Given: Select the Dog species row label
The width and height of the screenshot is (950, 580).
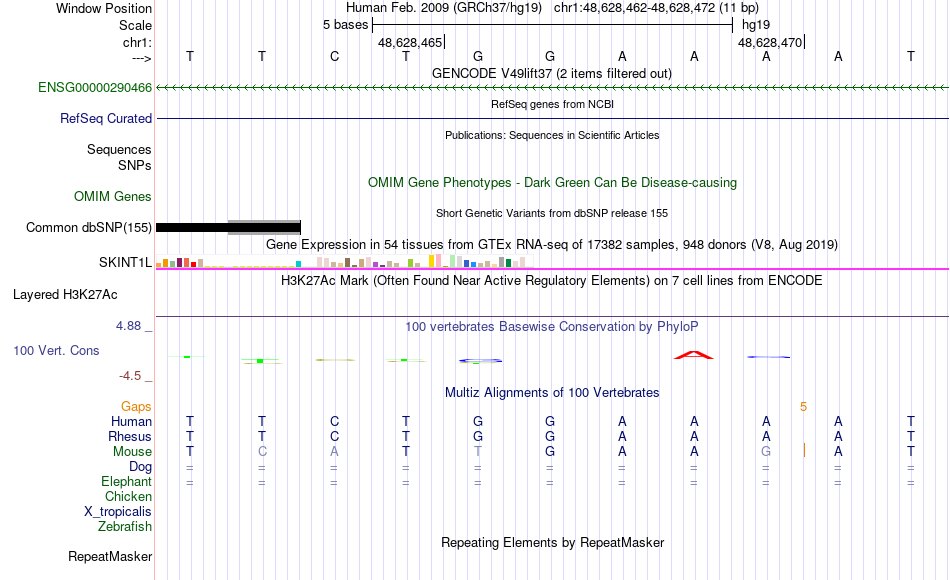Looking at the screenshot, I should [140, 467].
